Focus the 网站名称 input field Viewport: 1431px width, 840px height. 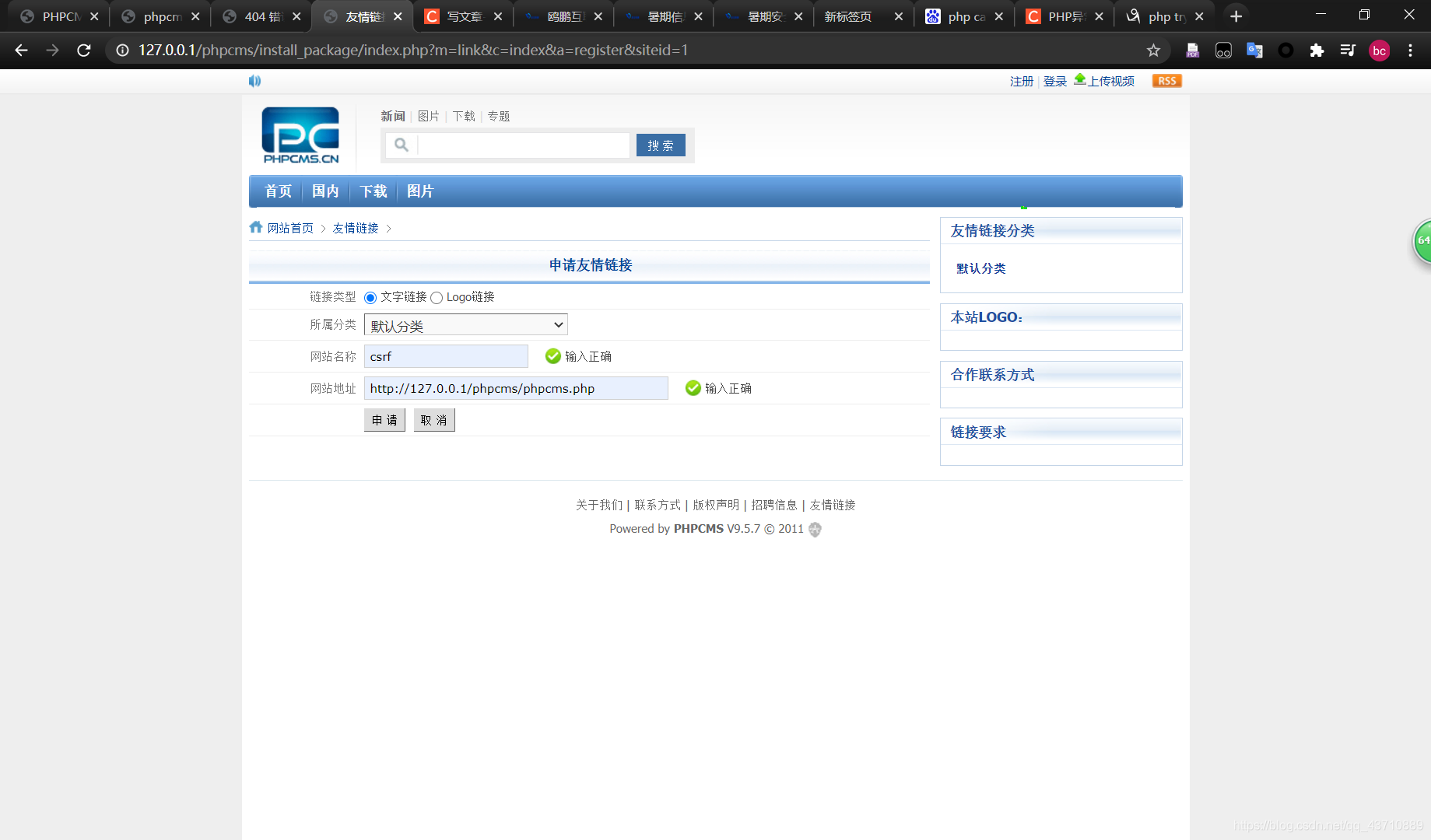point(446,356)
